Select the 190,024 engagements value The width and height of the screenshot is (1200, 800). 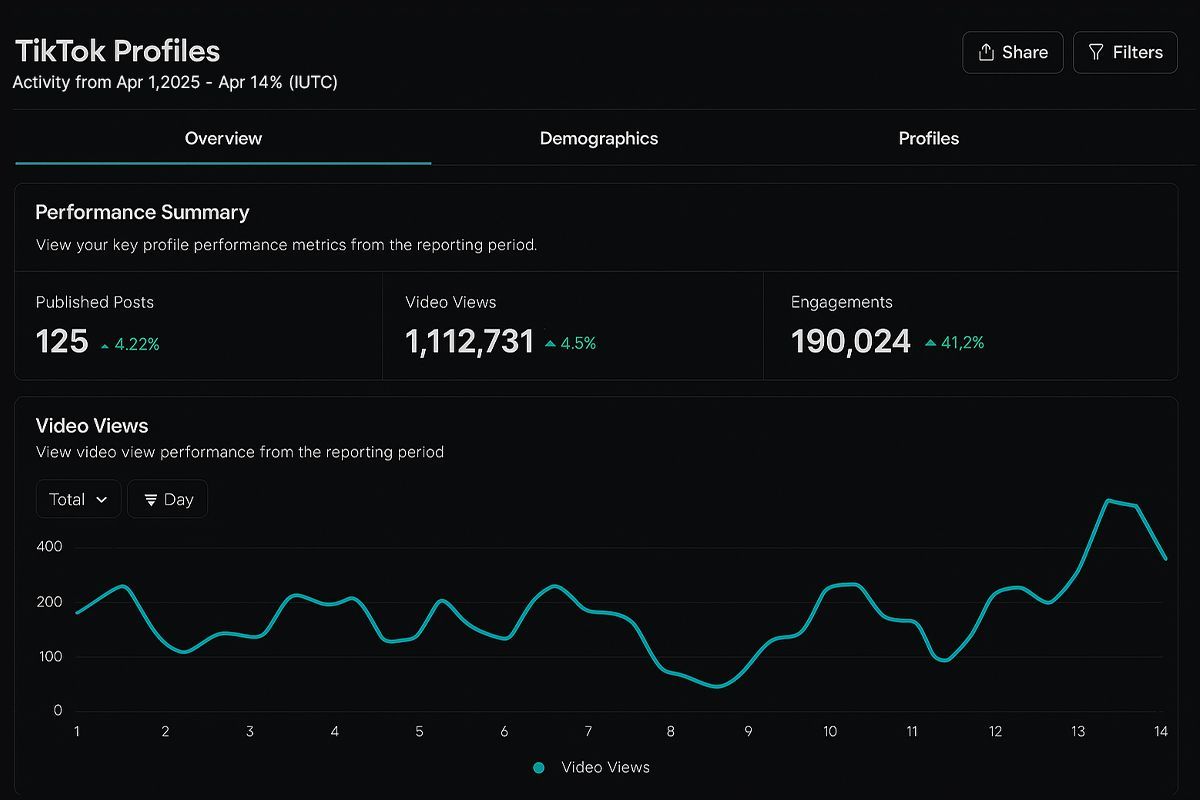click(851, 342)
